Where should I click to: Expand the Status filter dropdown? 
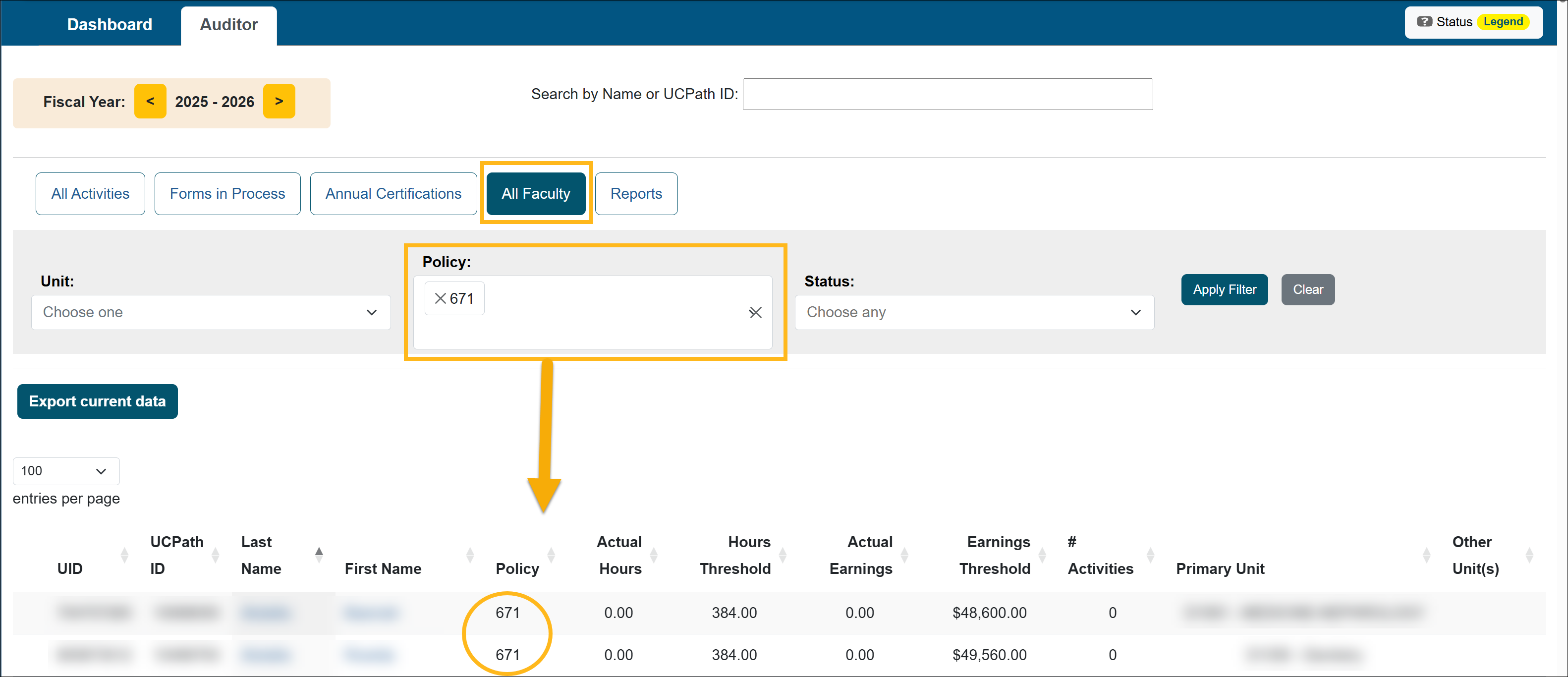coord(974,312)
